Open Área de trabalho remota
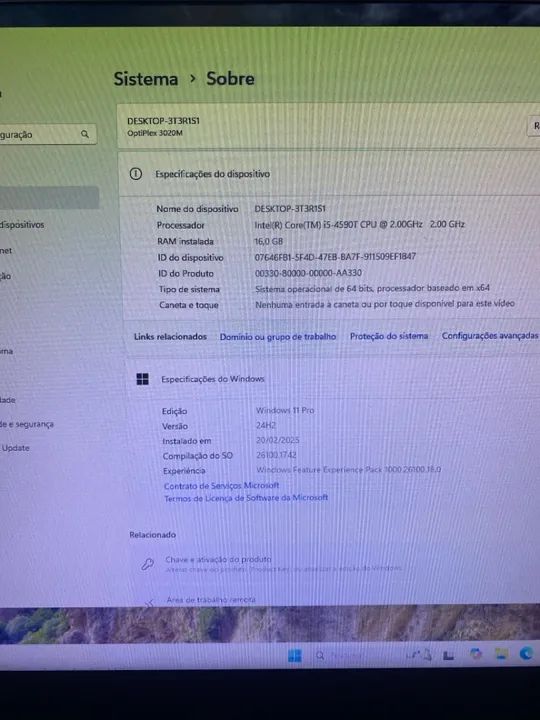 211,600
